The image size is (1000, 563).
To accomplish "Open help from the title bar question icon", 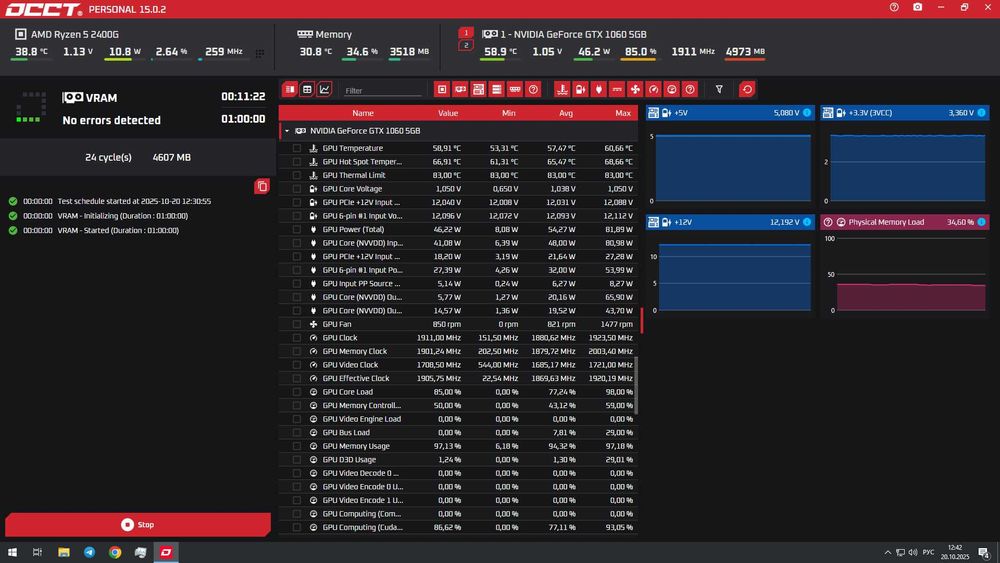I will (x=894, y=7).
